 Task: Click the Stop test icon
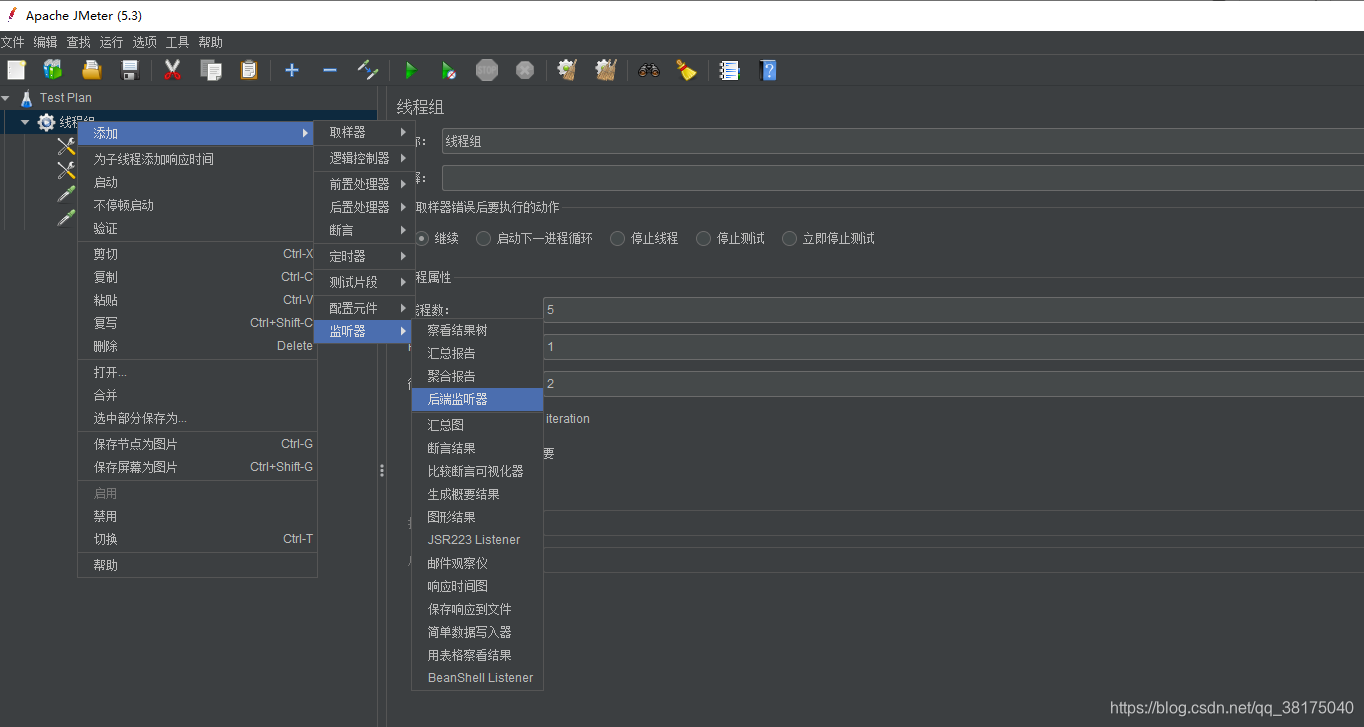487,70
